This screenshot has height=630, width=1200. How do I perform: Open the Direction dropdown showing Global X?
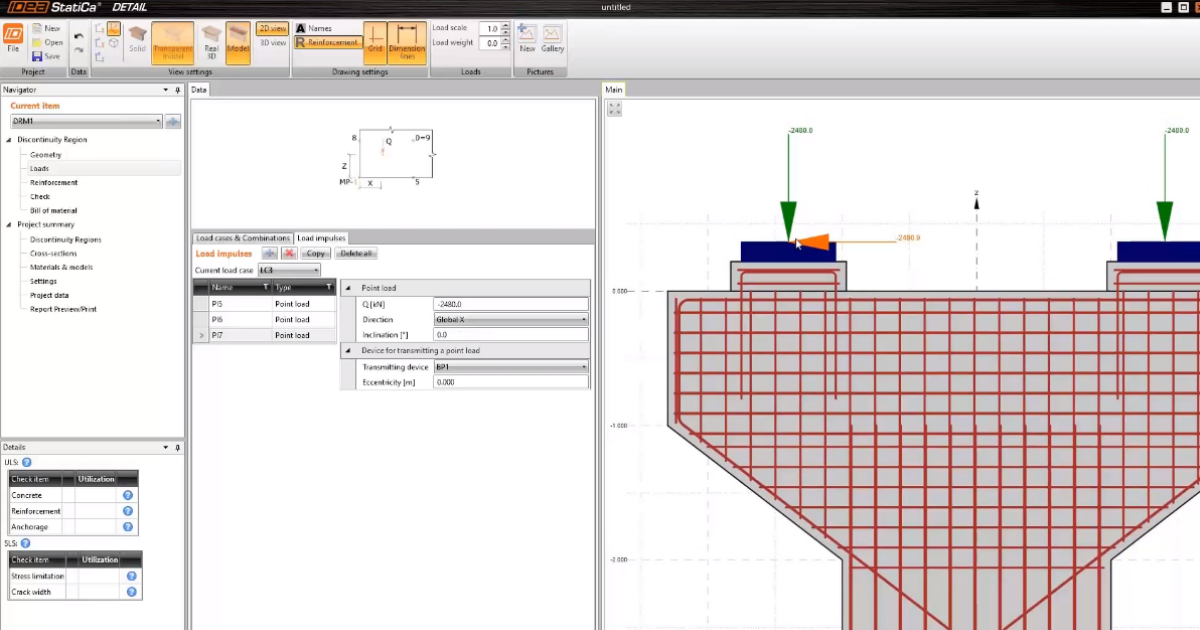pos(511,319)
